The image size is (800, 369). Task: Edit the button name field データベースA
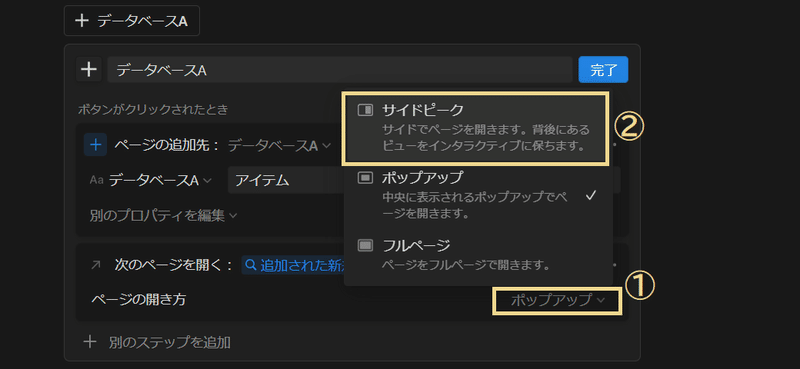tap(340, 70)
